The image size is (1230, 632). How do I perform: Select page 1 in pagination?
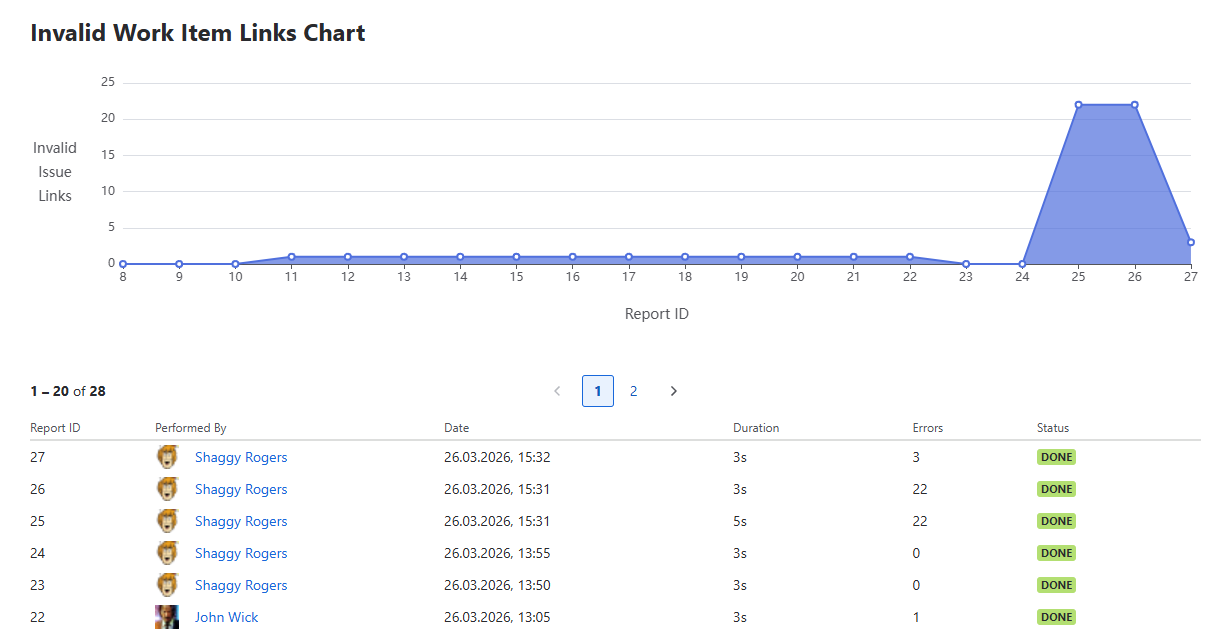[x=598, y=391]
